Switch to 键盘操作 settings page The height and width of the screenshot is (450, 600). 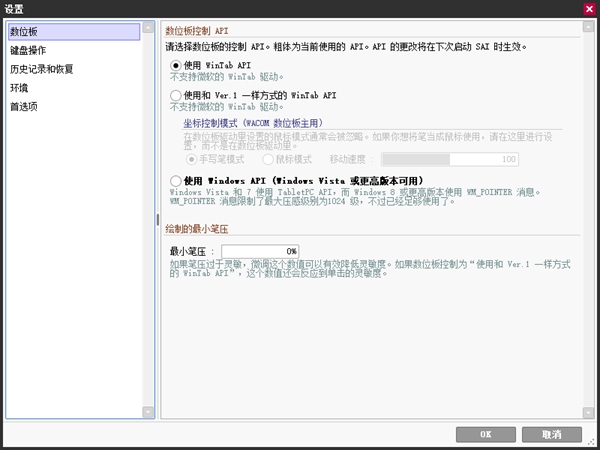point(28,50)
